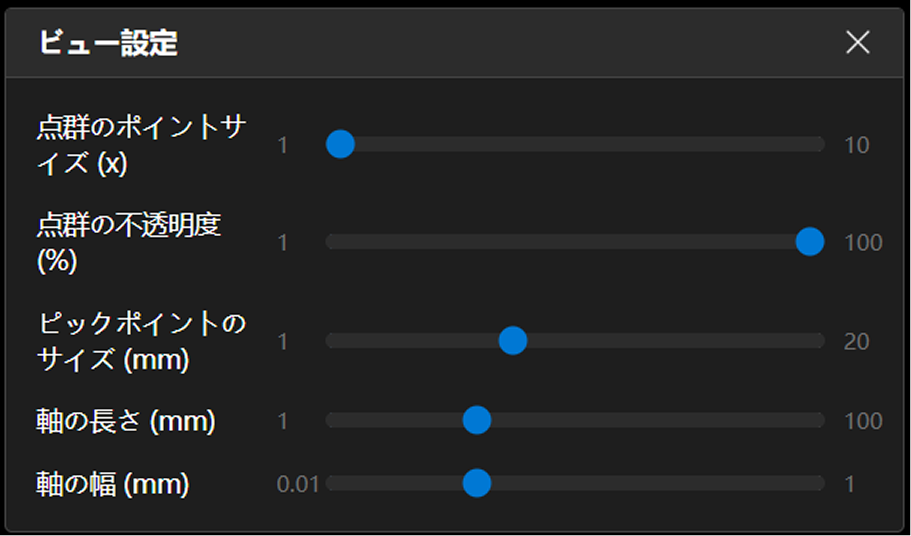Click the ビュー設定 title text
This screenshot has width=911, height=536.
(x=108, y=43)
